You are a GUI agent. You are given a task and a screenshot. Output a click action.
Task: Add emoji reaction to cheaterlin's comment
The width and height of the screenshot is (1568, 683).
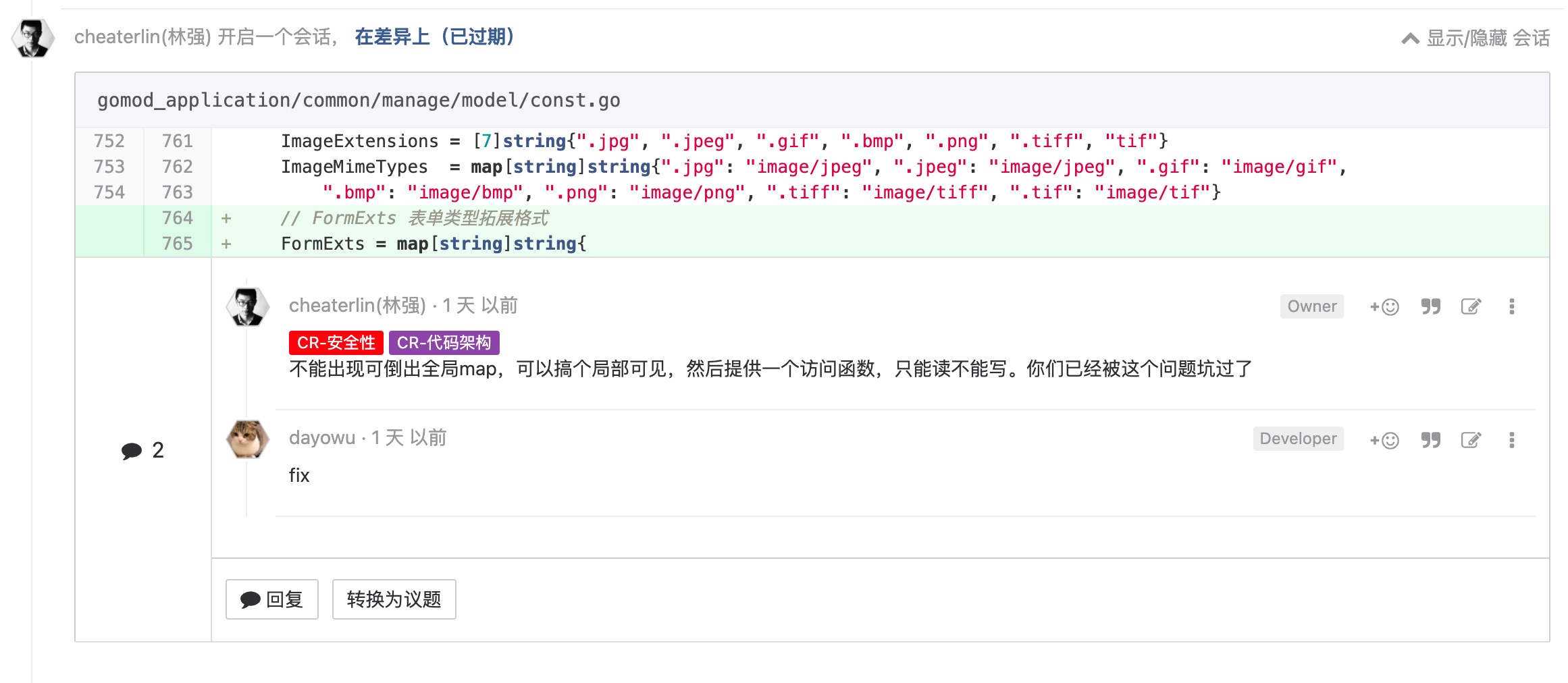(x=1384, y=307)
